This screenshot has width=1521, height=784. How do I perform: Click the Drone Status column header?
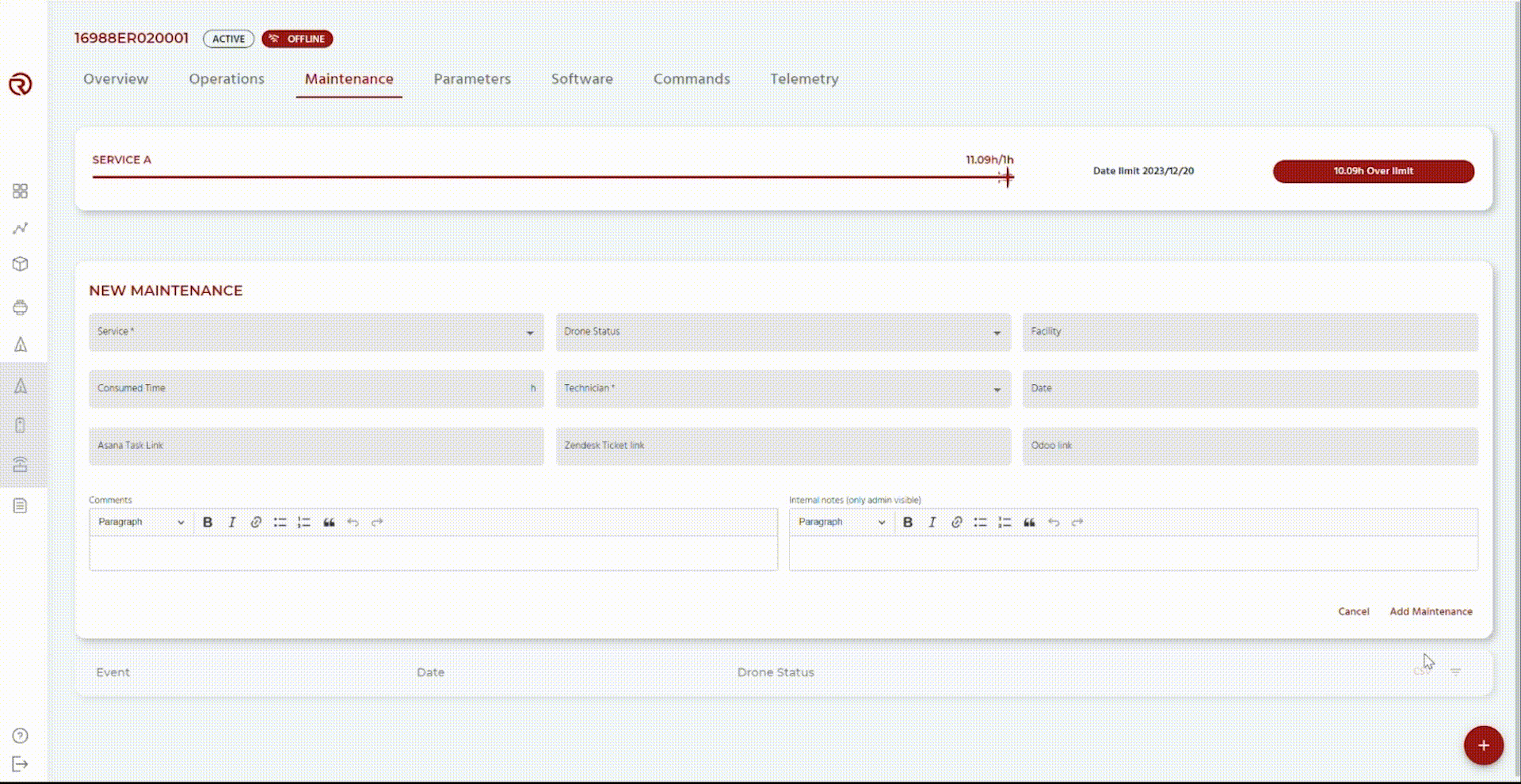tap(776, 672)
